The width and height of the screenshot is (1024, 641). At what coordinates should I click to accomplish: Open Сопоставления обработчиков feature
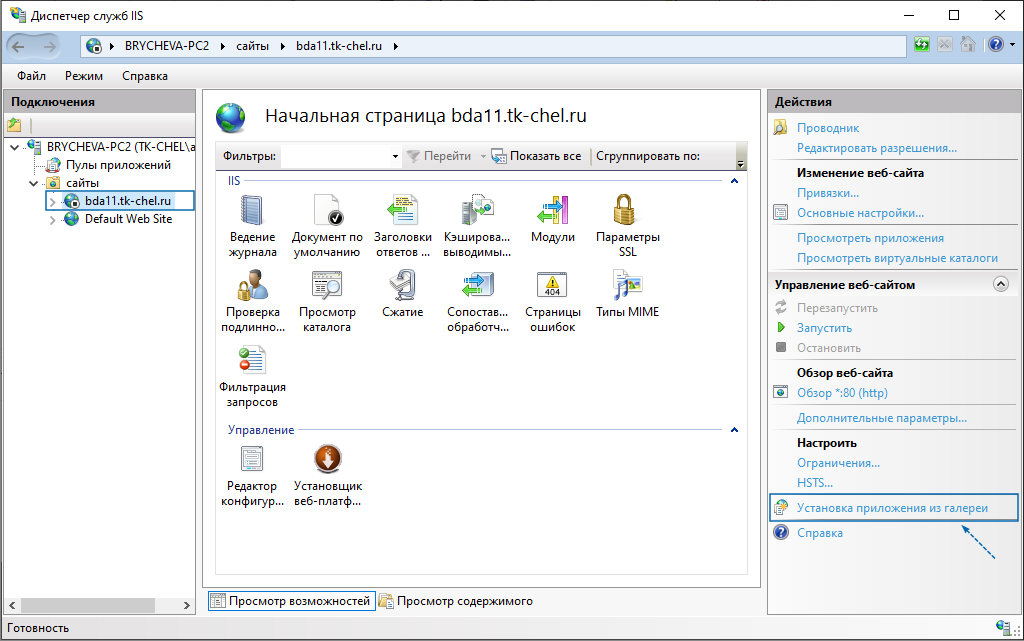pos(477,301)
